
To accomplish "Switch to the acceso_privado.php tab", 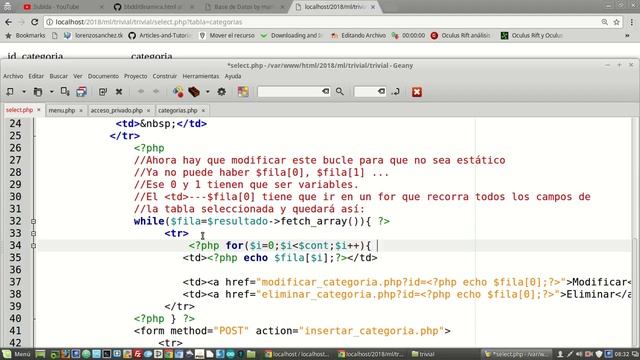I will pos(116,110).
